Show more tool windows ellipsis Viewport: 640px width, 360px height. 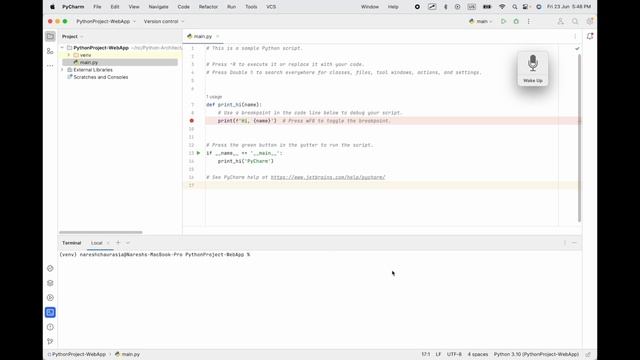coord(50,66)
